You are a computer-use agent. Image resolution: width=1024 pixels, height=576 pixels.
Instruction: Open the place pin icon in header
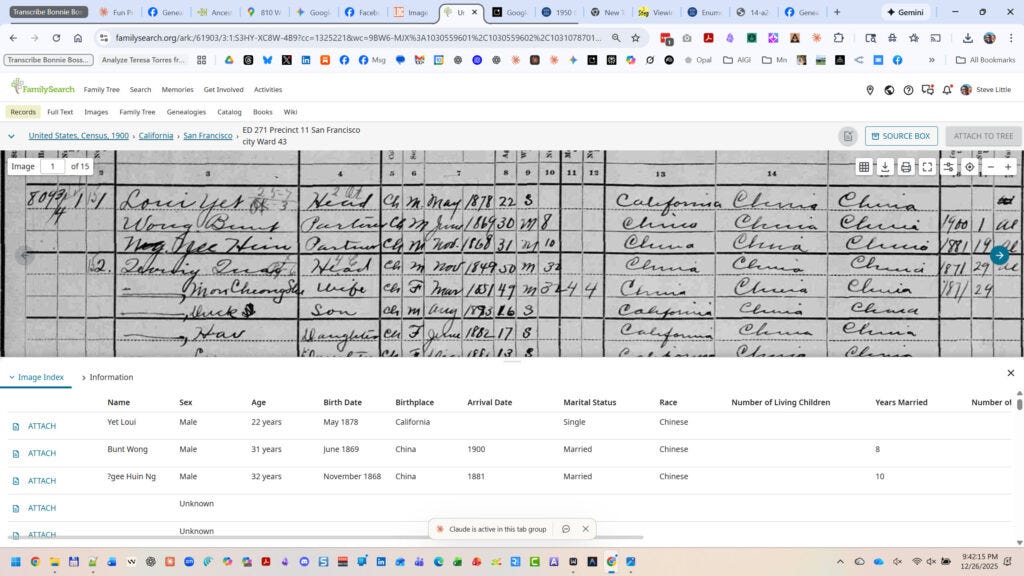point(870,90)
